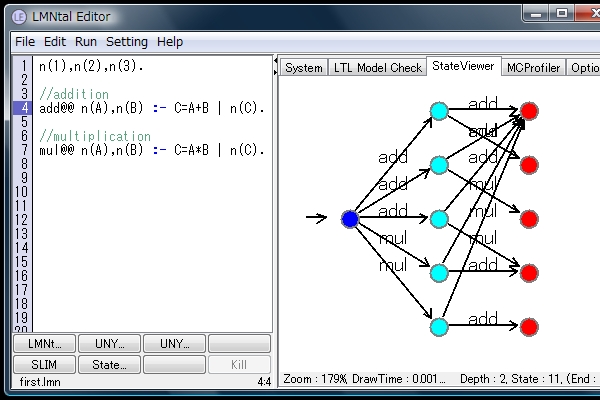600x400 pixels.
Task: Select the topmost cyan state node
Action: pos(438,110)
